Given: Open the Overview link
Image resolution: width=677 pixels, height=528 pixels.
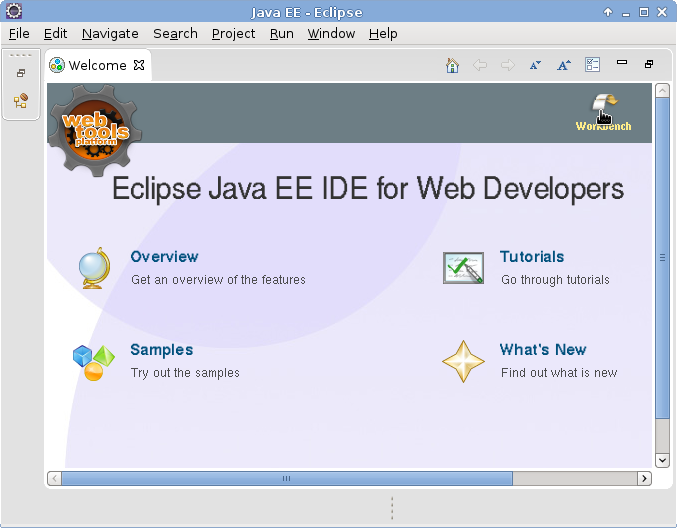Looking at the screenshot, I should [x=164, y=256].
